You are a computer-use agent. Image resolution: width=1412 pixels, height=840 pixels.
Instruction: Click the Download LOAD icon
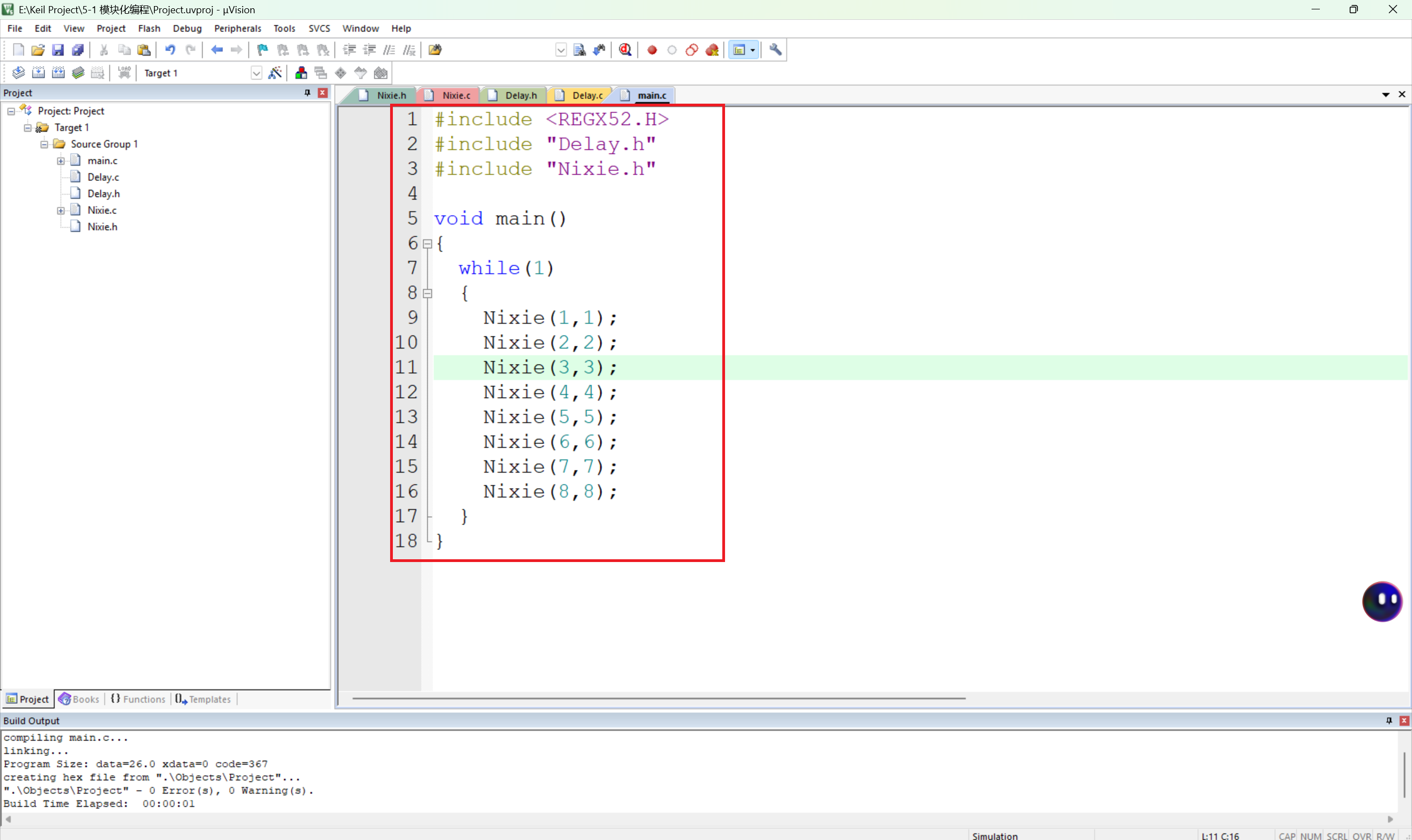point(124,72)
